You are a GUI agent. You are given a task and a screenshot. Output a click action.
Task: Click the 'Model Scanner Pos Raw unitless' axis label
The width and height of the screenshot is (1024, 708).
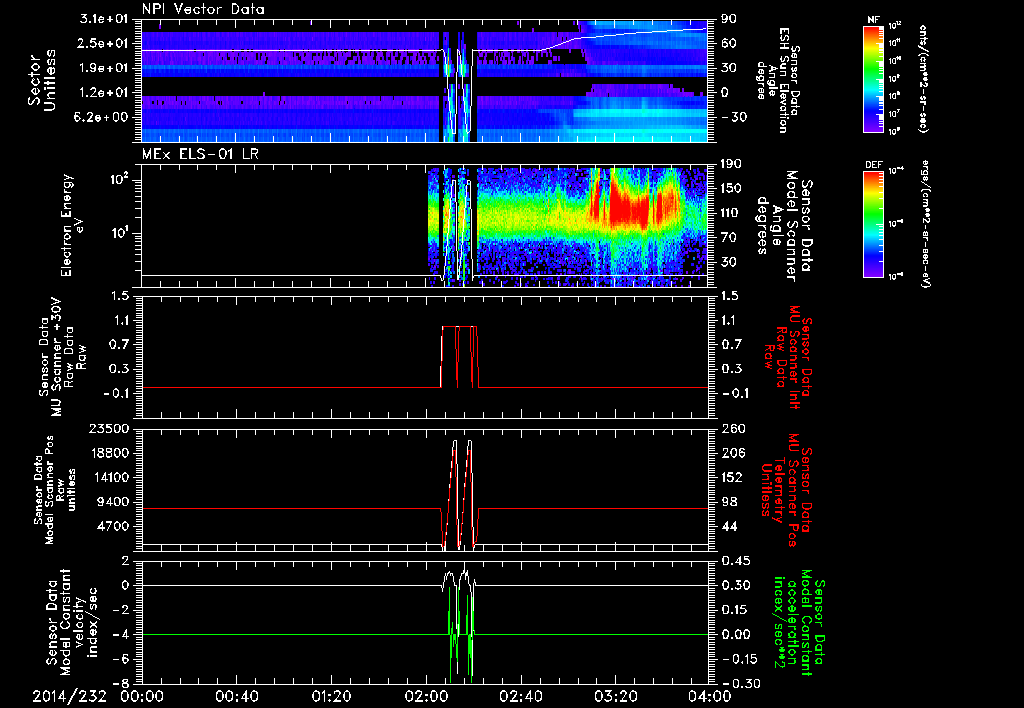(x=55, y=491)
